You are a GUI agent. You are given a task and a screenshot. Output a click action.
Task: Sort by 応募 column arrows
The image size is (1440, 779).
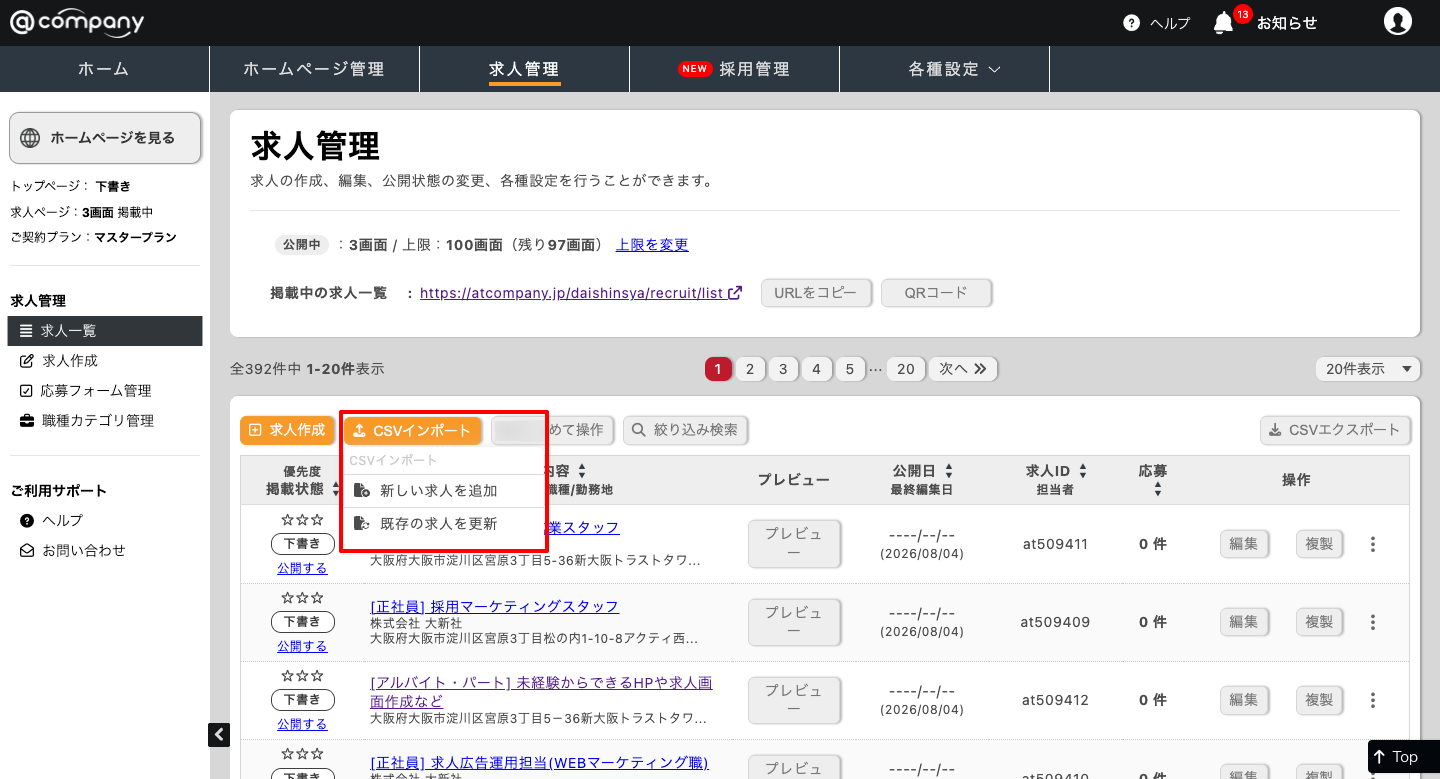[x=1157, y=490]
